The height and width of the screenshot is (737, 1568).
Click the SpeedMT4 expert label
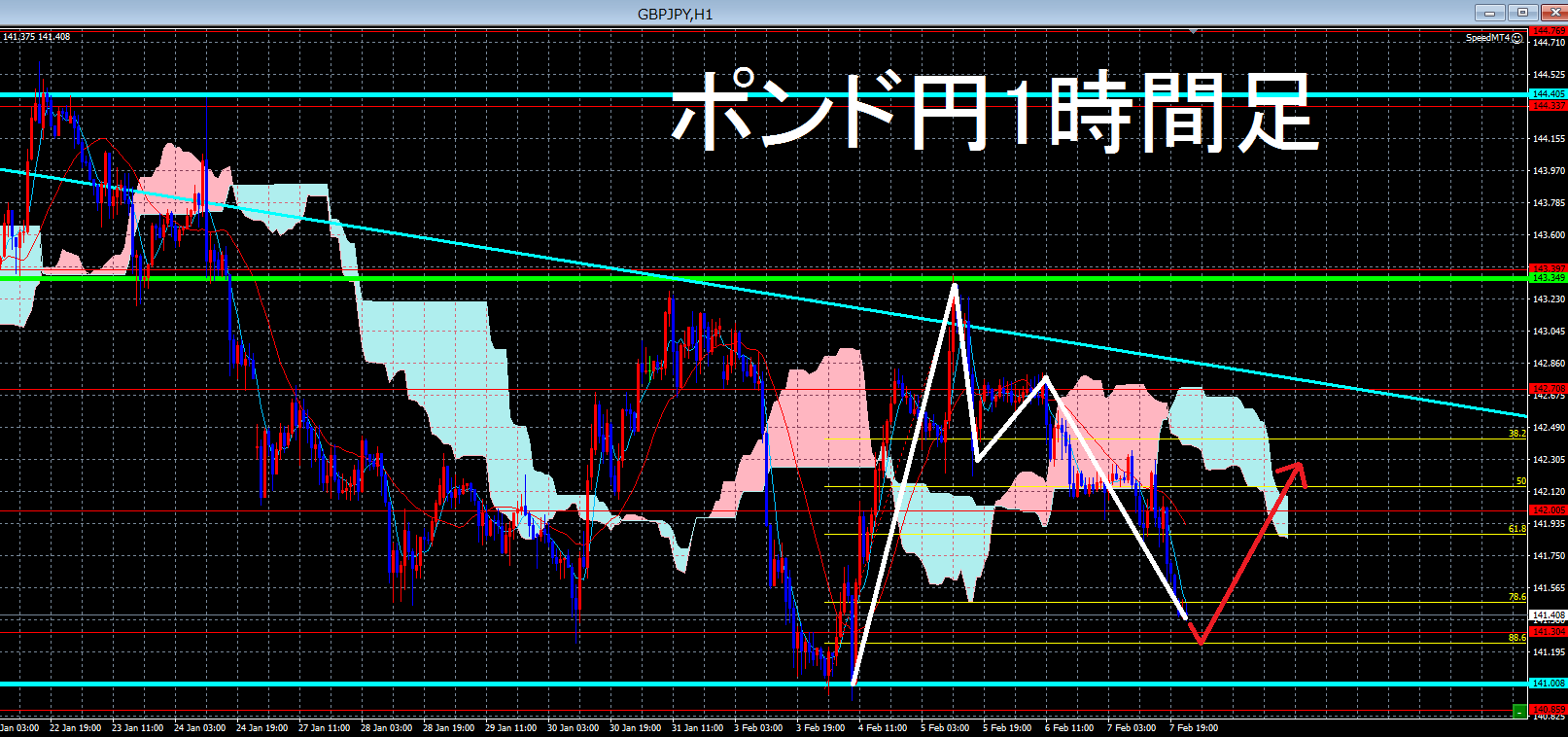[1487, 38]
